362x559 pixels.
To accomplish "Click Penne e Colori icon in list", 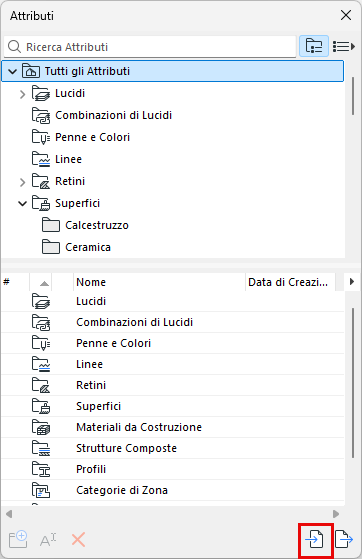I will pos(41,343).
